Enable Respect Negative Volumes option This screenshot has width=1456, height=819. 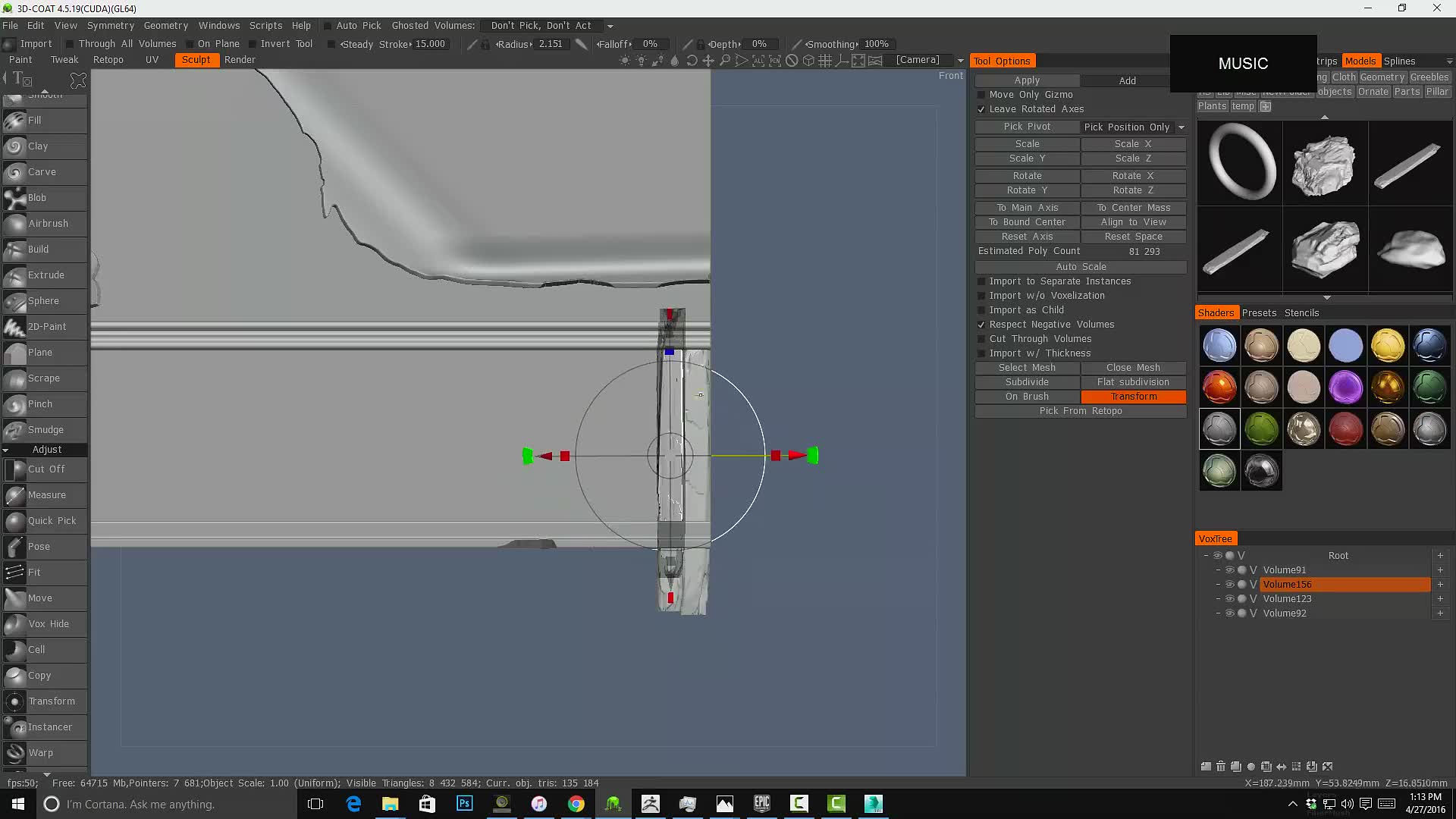click(981, 324)
